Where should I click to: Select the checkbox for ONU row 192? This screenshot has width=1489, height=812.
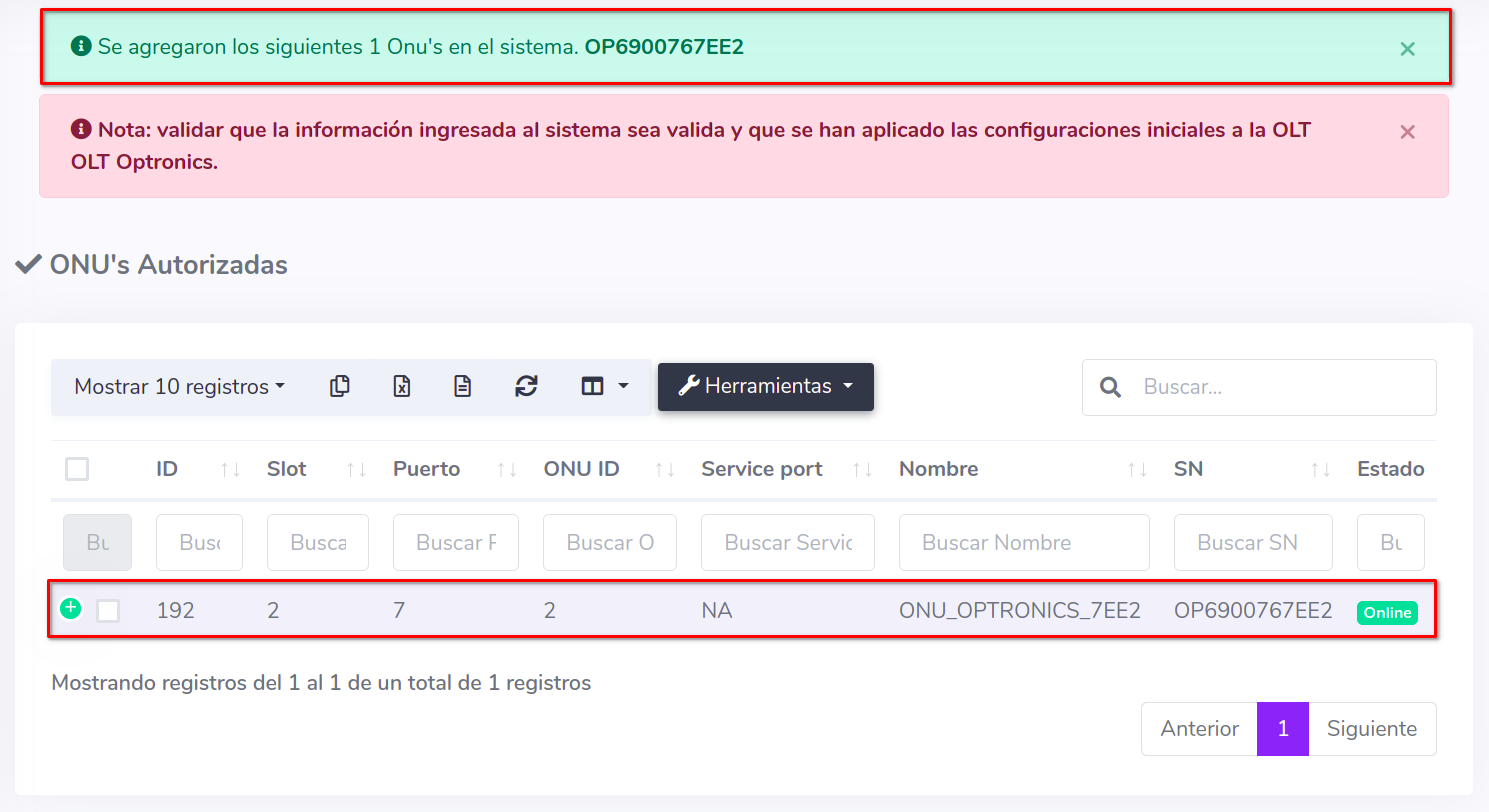(x=108, y=611)
